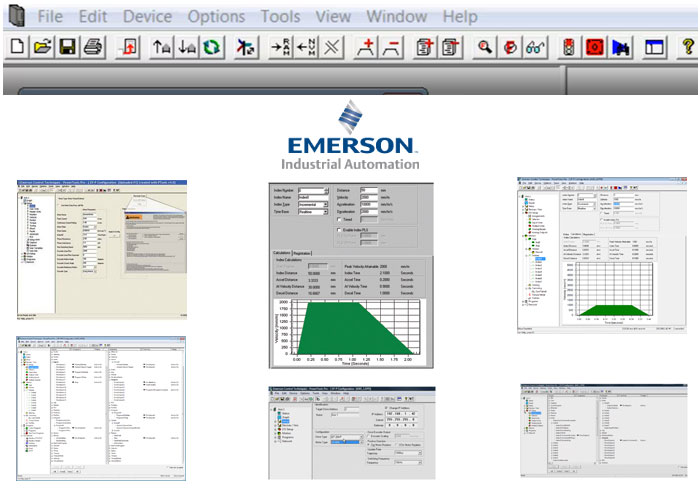Click the application icon left of File menu
This screenshot has height=500, width=700.
pyautogui.click(x=17, y=16)
